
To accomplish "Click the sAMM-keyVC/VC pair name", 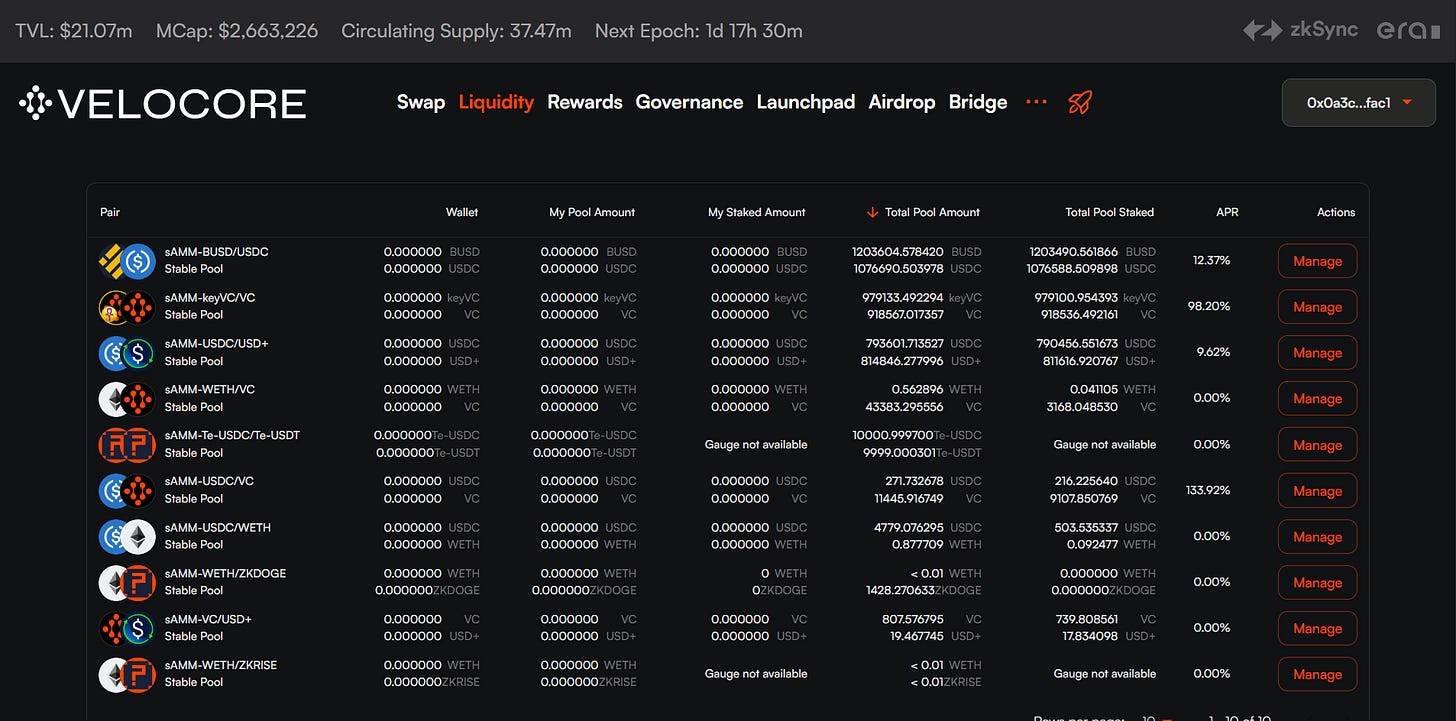I will tap(210, 298).
